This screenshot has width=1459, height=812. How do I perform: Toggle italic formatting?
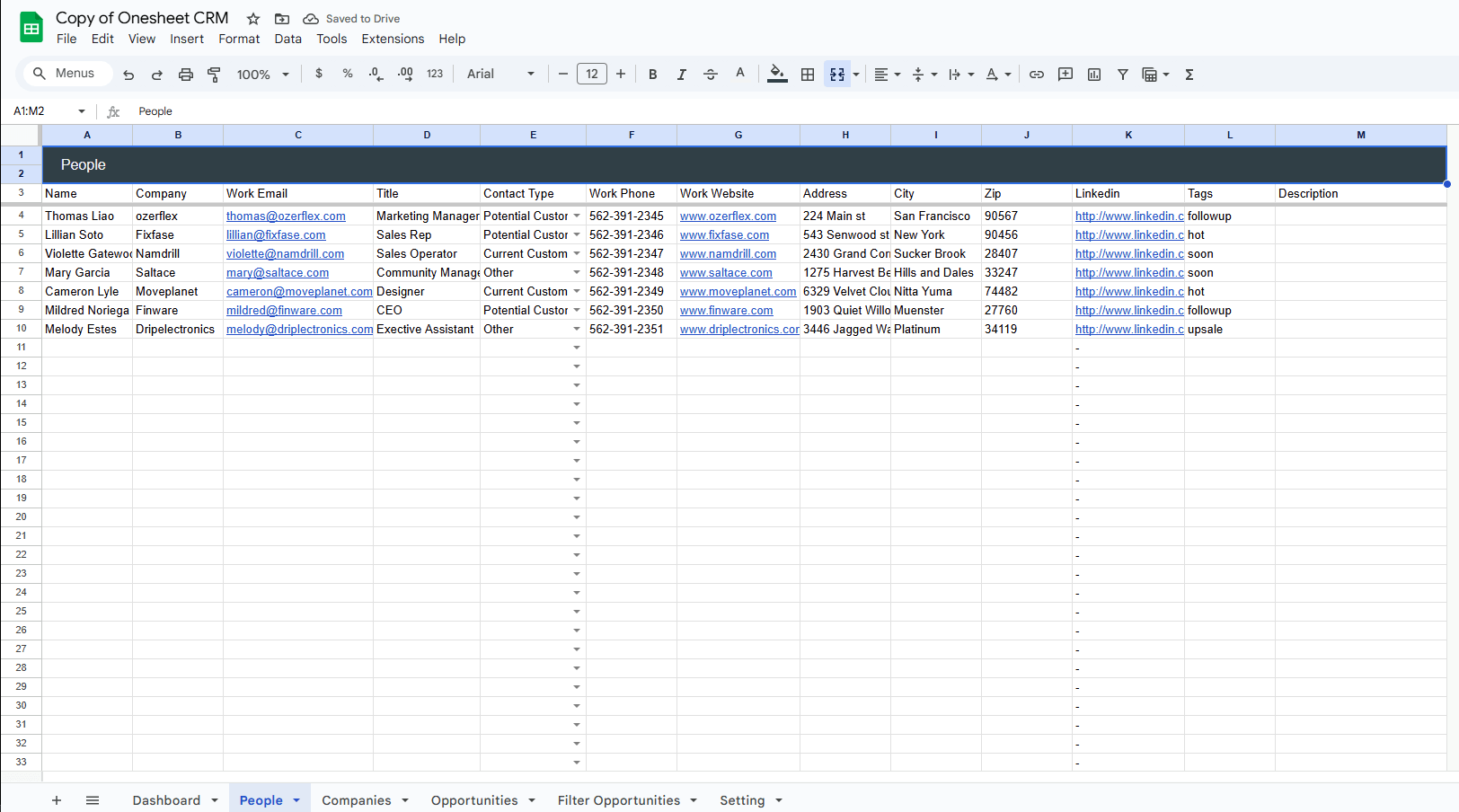(x=681, y=74)
